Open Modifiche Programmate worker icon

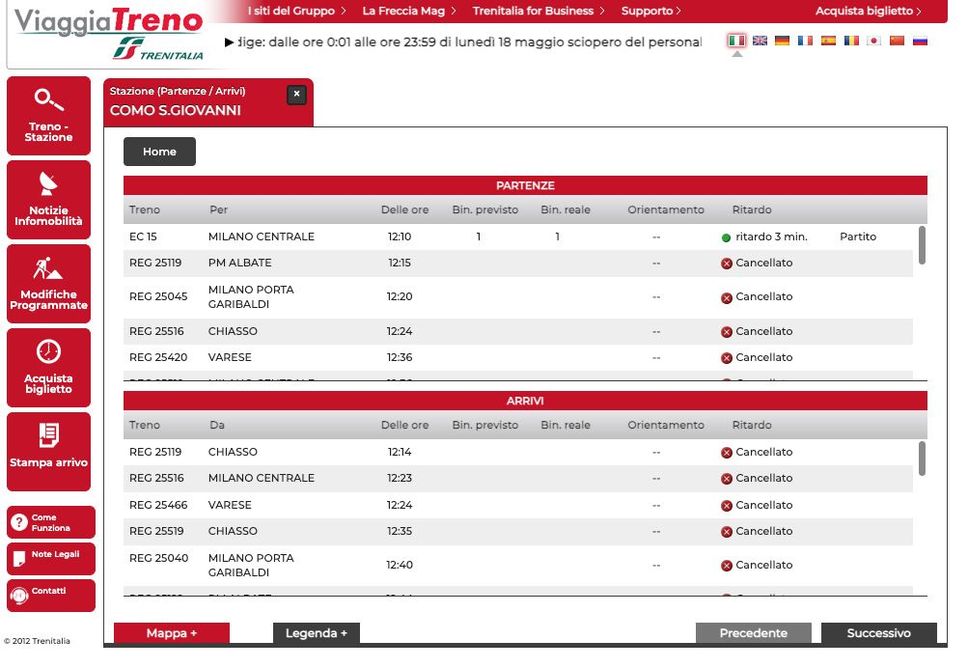pyautogui.click(x=48, y=268)
